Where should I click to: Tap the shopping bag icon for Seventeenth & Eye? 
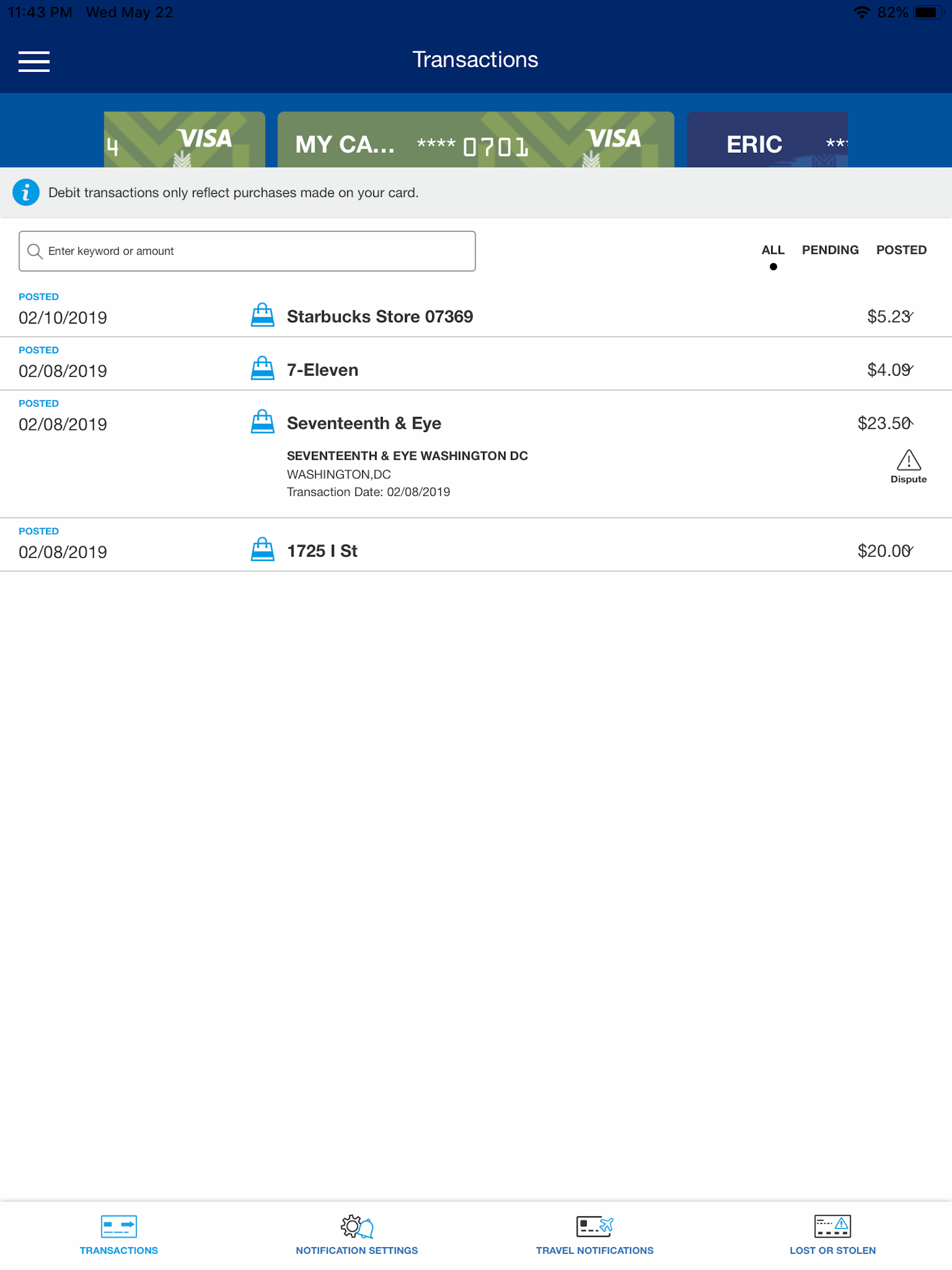[x=262, y=422]
